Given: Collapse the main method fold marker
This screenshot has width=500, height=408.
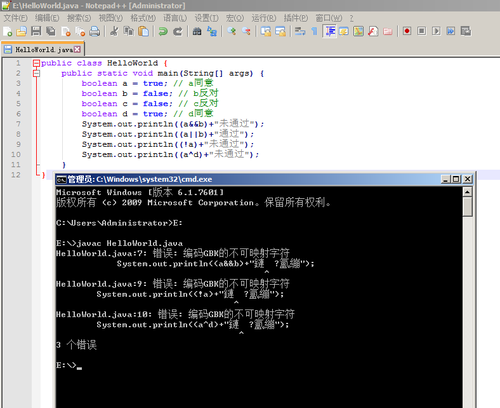Looking at the screenshot, I should tap(36, 73).
